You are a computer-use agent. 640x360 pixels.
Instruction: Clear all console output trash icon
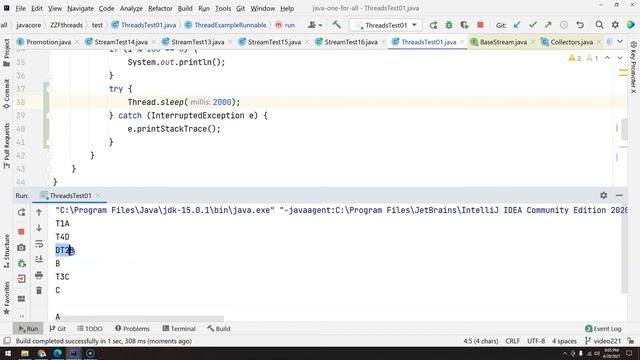39,291
